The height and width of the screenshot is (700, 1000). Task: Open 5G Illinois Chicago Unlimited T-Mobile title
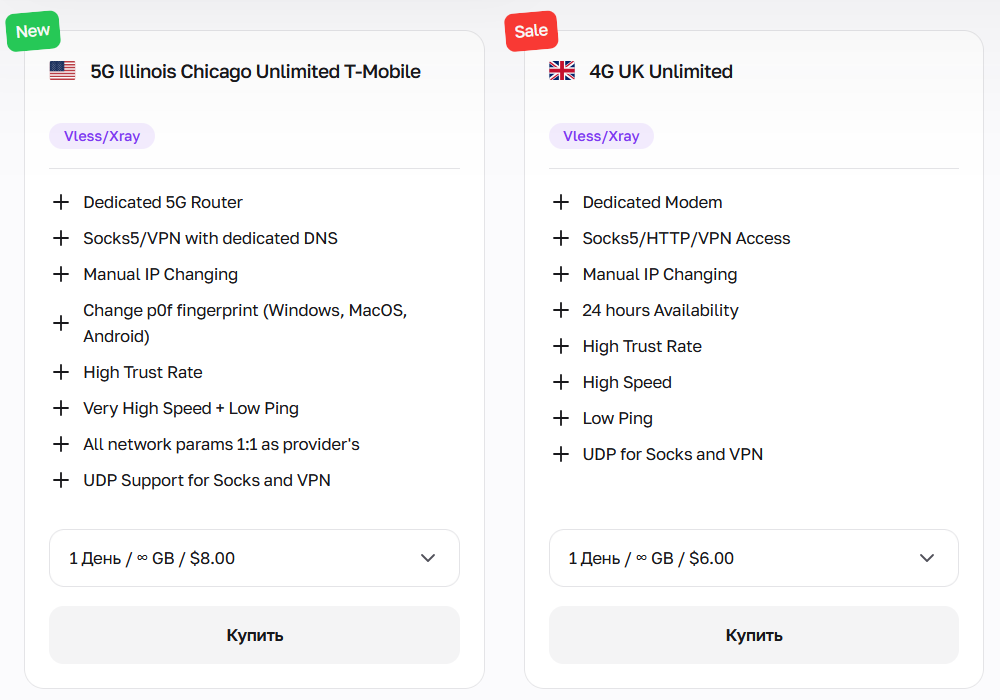coord(255,71)
